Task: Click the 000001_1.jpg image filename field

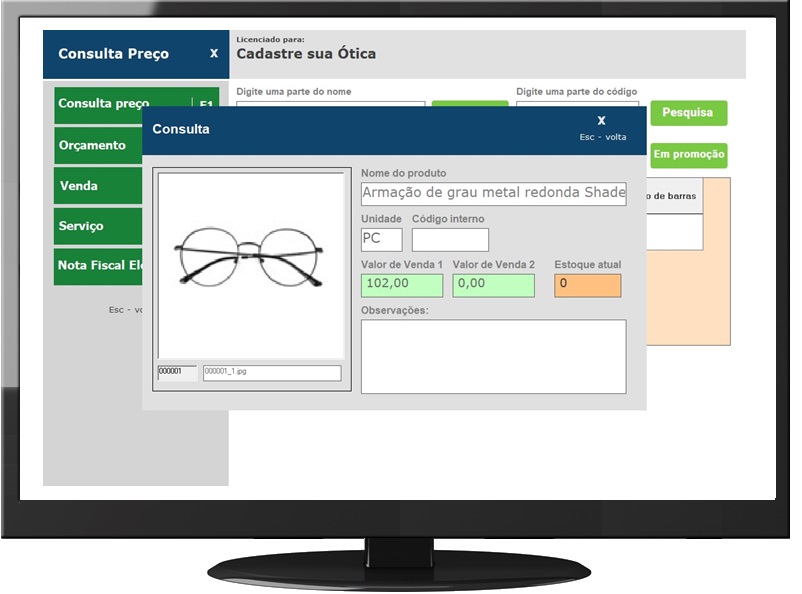Action: 271,372
